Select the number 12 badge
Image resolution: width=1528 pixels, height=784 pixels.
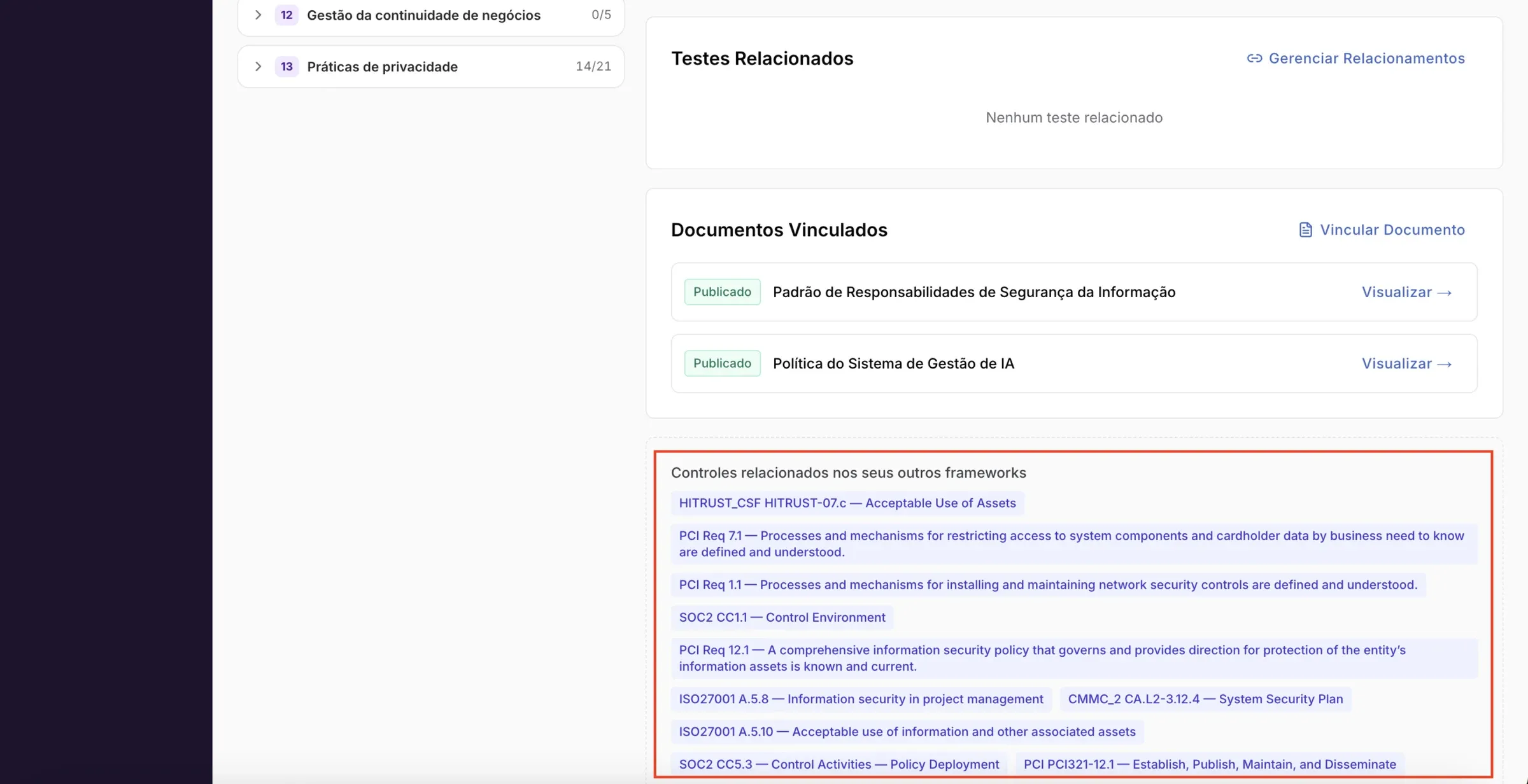tap(286, 15)
